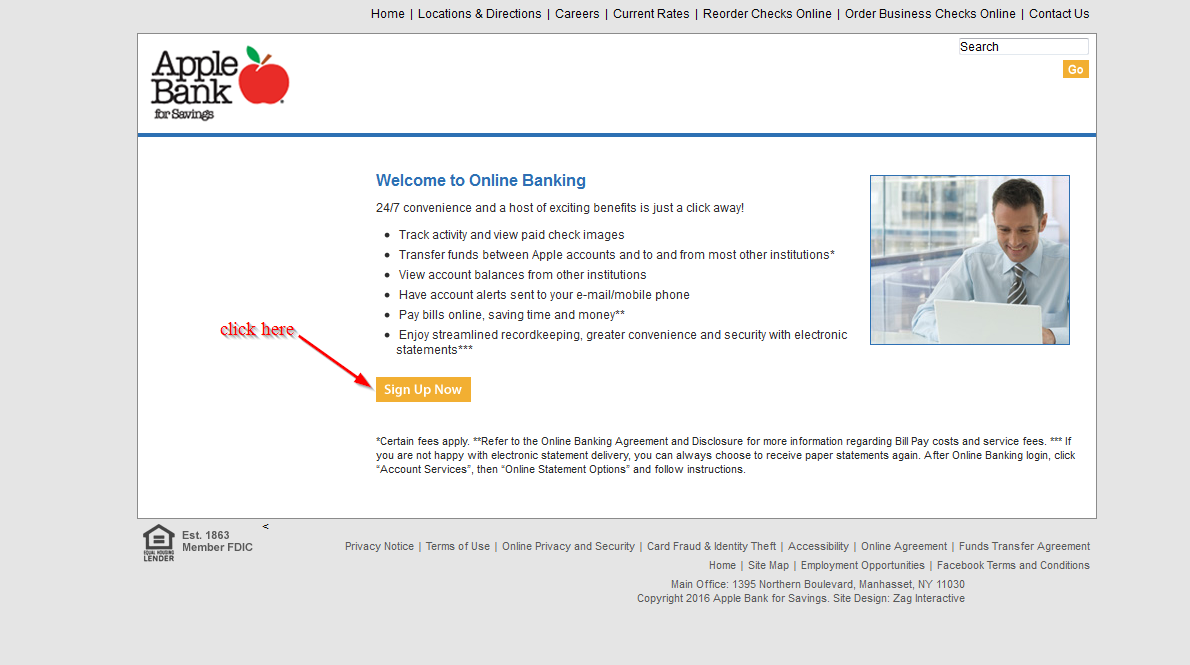The image size is (1190, 665).
Task: Click 'Member FDIC' text in footer
Action: pyautogui.click(x=217, y=547)
